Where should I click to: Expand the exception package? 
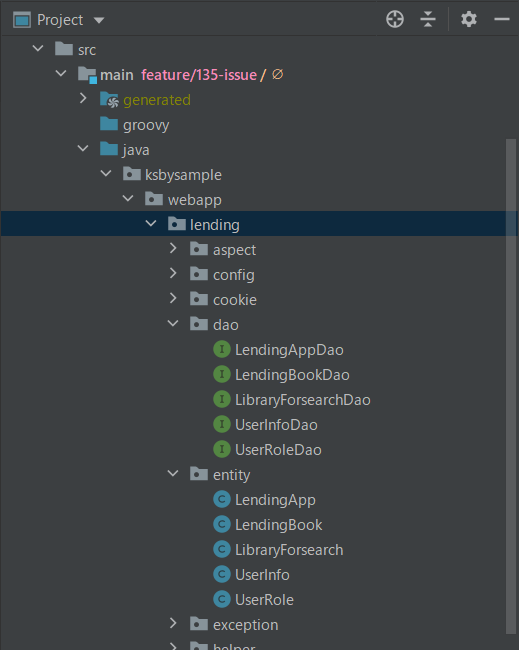tap(173, 623)
